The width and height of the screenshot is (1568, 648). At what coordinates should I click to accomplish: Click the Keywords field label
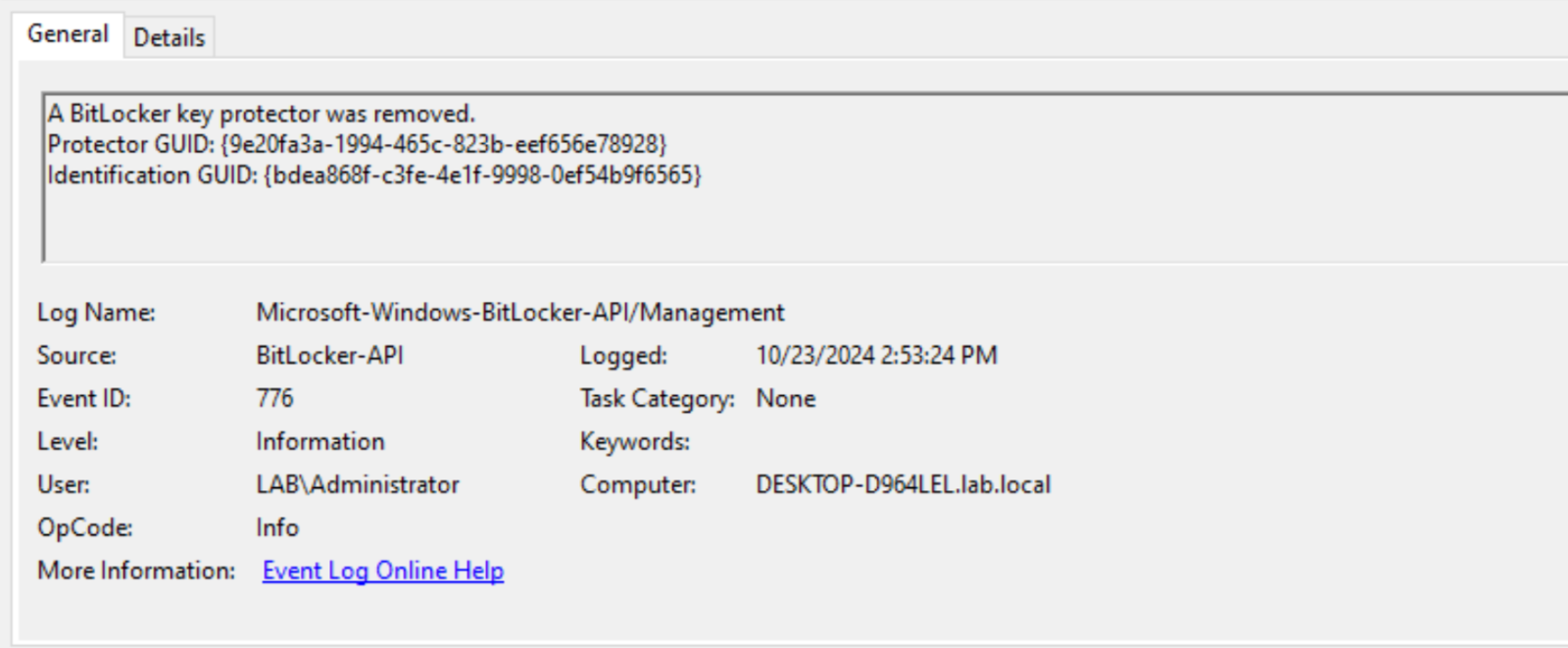(x=634, y=442)
